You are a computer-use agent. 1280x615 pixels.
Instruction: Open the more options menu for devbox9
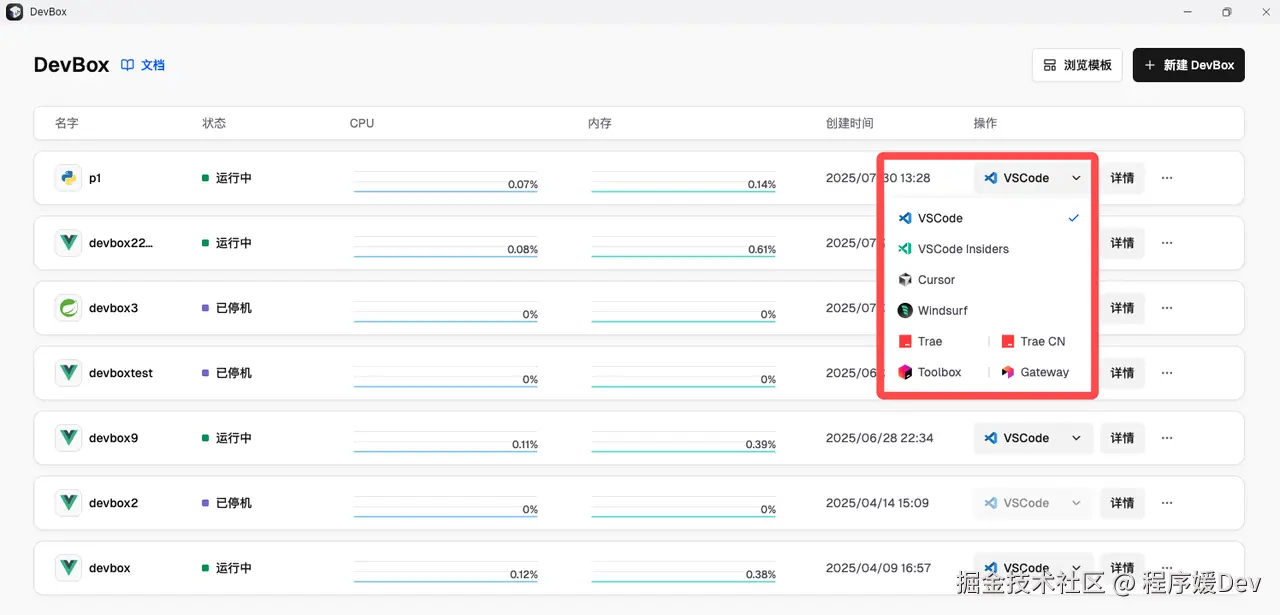(x=1166, y=438)
